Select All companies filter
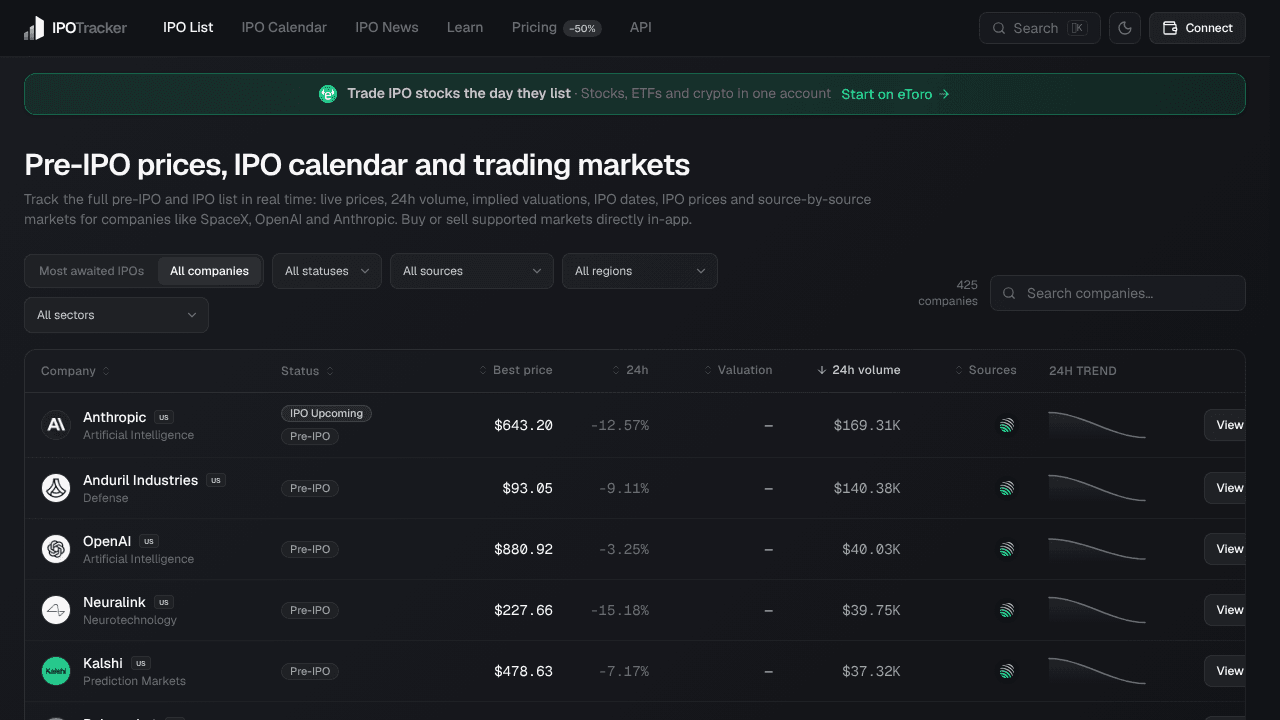The width and height of the screenshot is (1280, 720). (209, 271)
